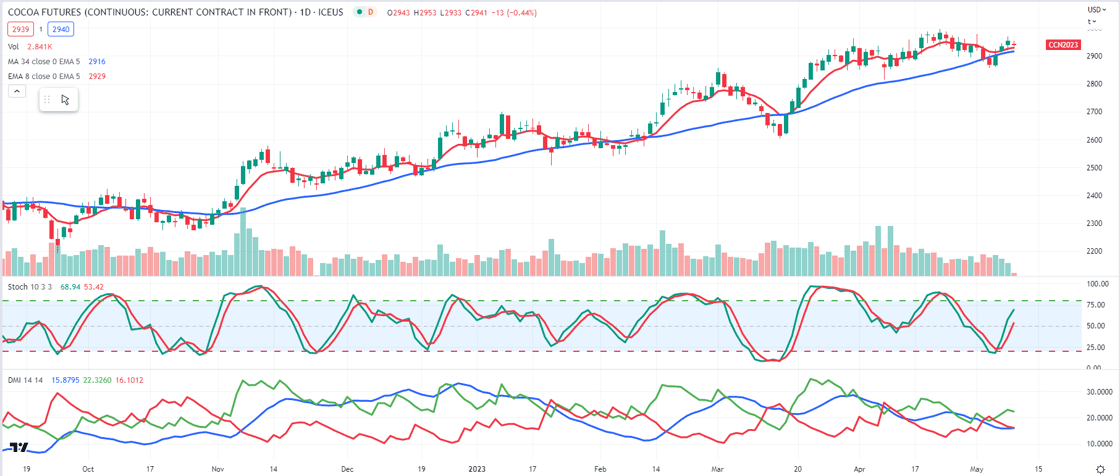1120x476 pixels.
Task: Click the CCN2023 contract label
Action: coord(1062,44)
